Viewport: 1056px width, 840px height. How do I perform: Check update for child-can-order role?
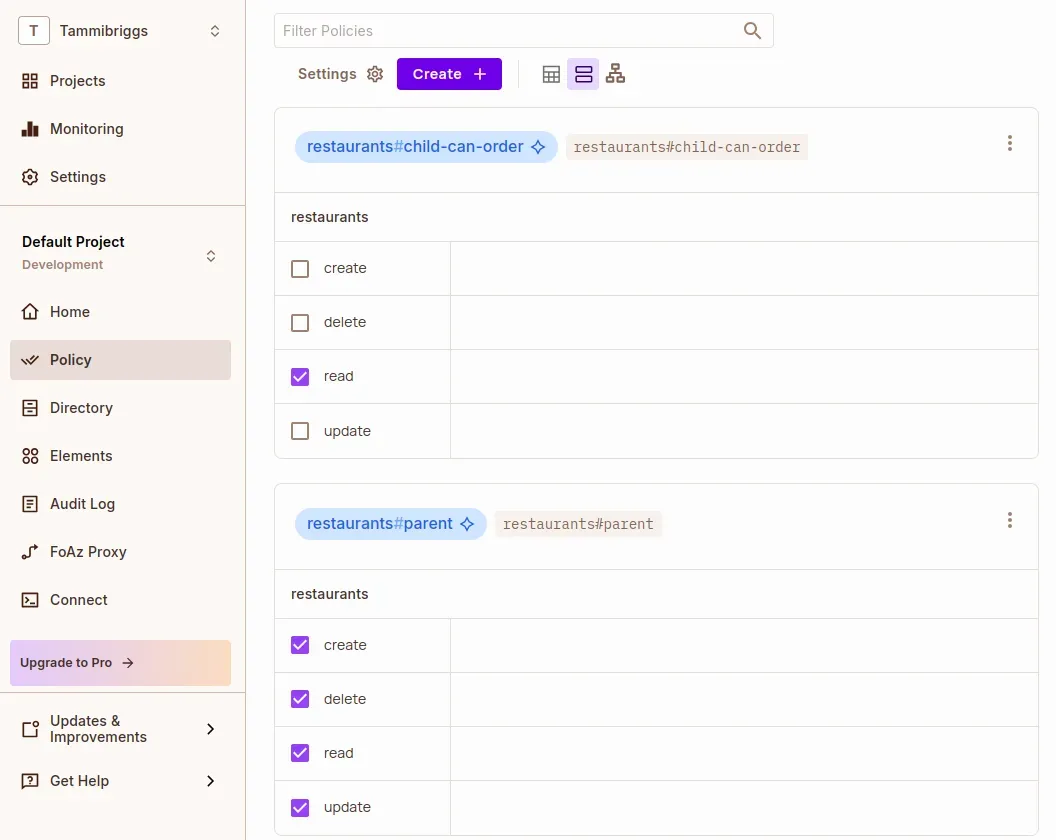coord(300,431)
